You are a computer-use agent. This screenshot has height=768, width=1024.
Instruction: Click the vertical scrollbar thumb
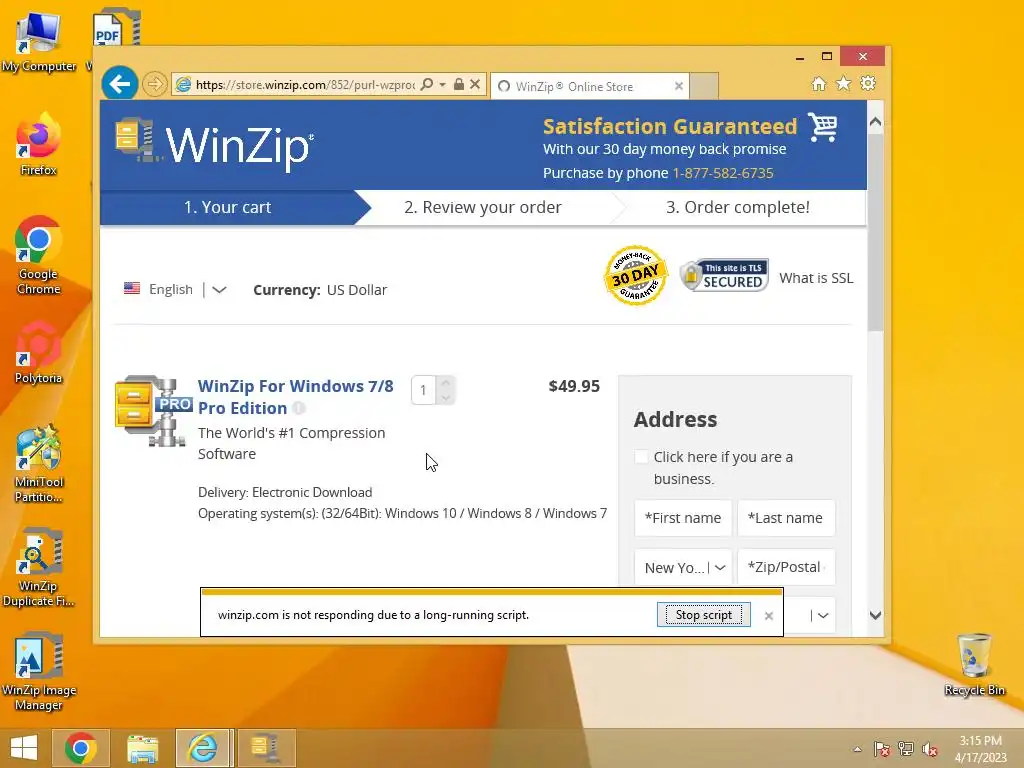pyautogui.click(x=875, y=232)
